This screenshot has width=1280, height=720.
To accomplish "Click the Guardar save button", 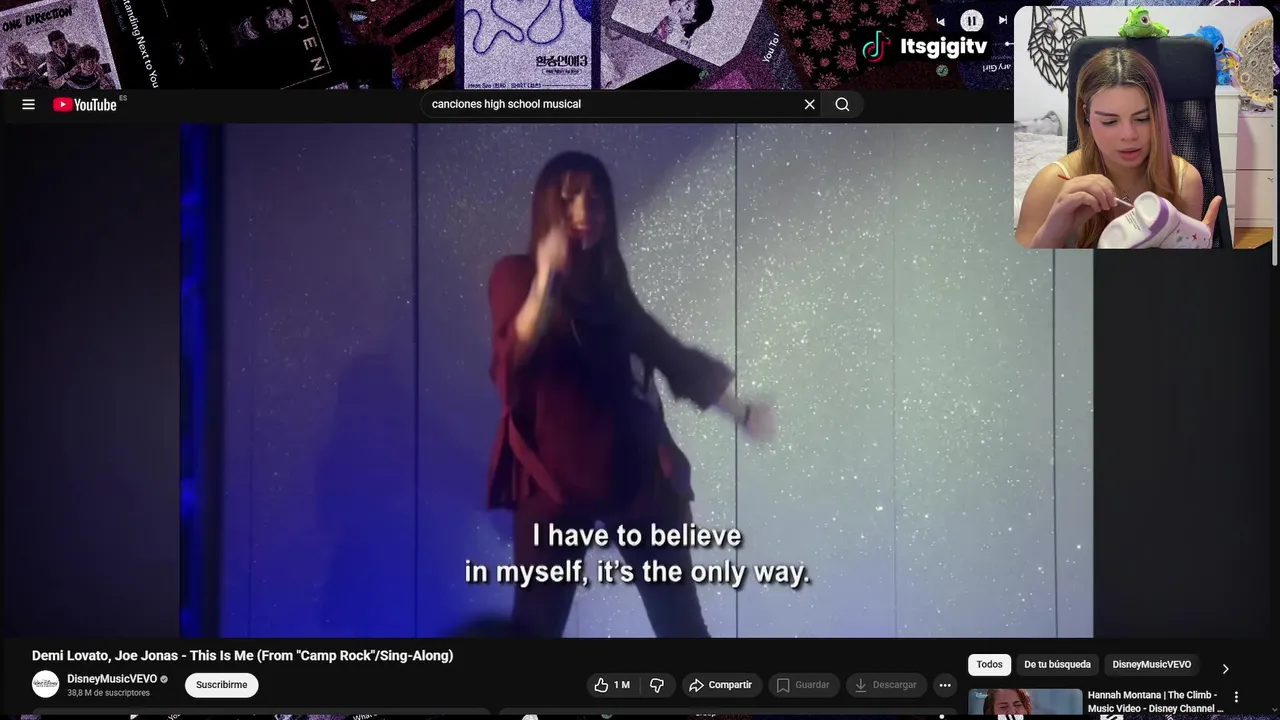I will pos(804,685).
